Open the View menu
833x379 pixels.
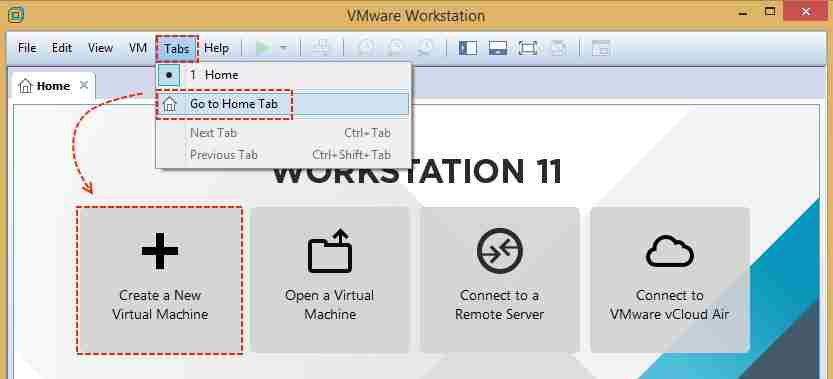point(100,48)
